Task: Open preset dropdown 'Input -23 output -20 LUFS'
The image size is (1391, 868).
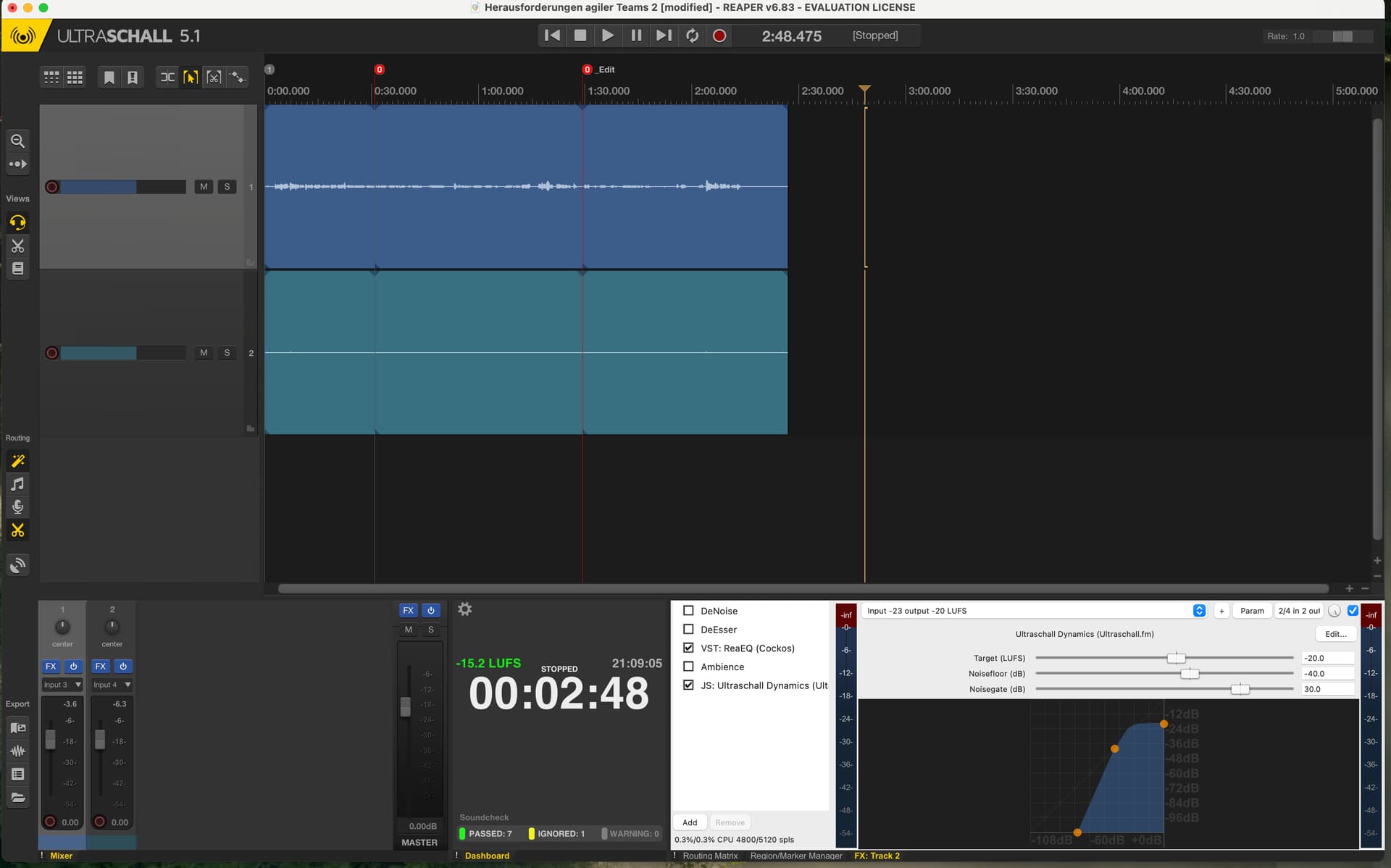Action: pos(1034,611)
